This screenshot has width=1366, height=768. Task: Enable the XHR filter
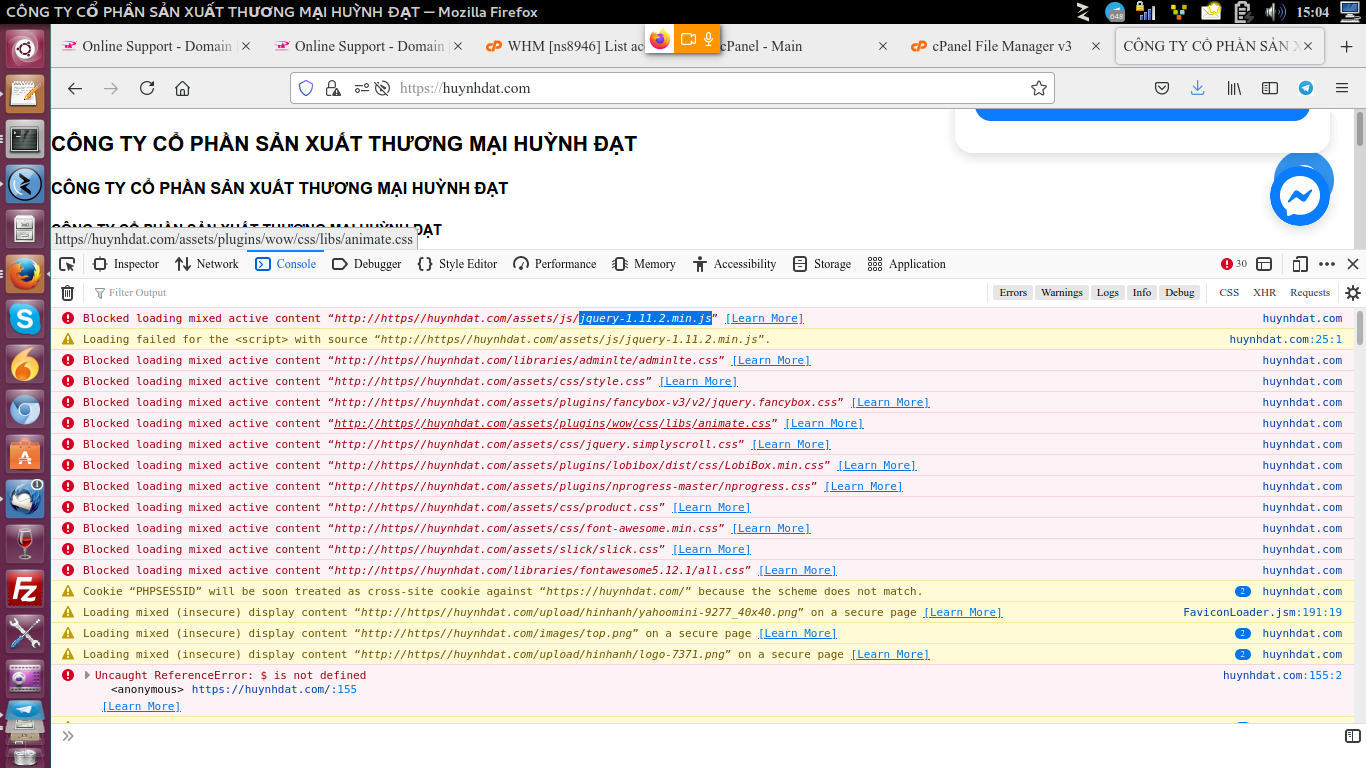1264,292
